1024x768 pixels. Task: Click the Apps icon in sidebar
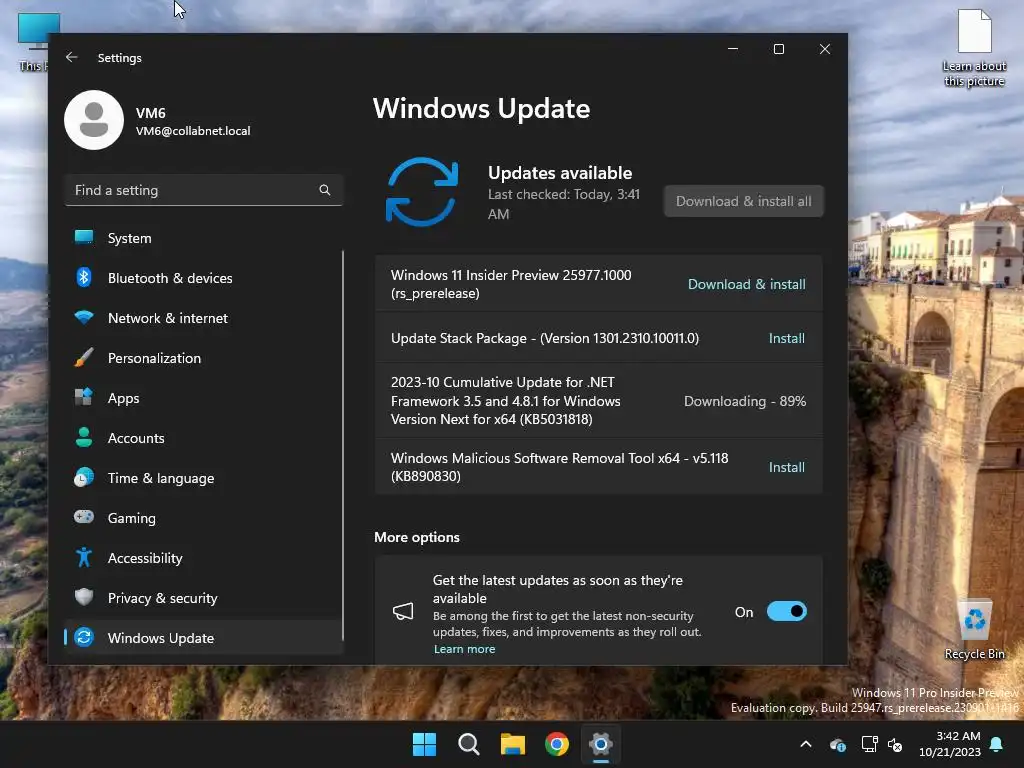point(84,398)
